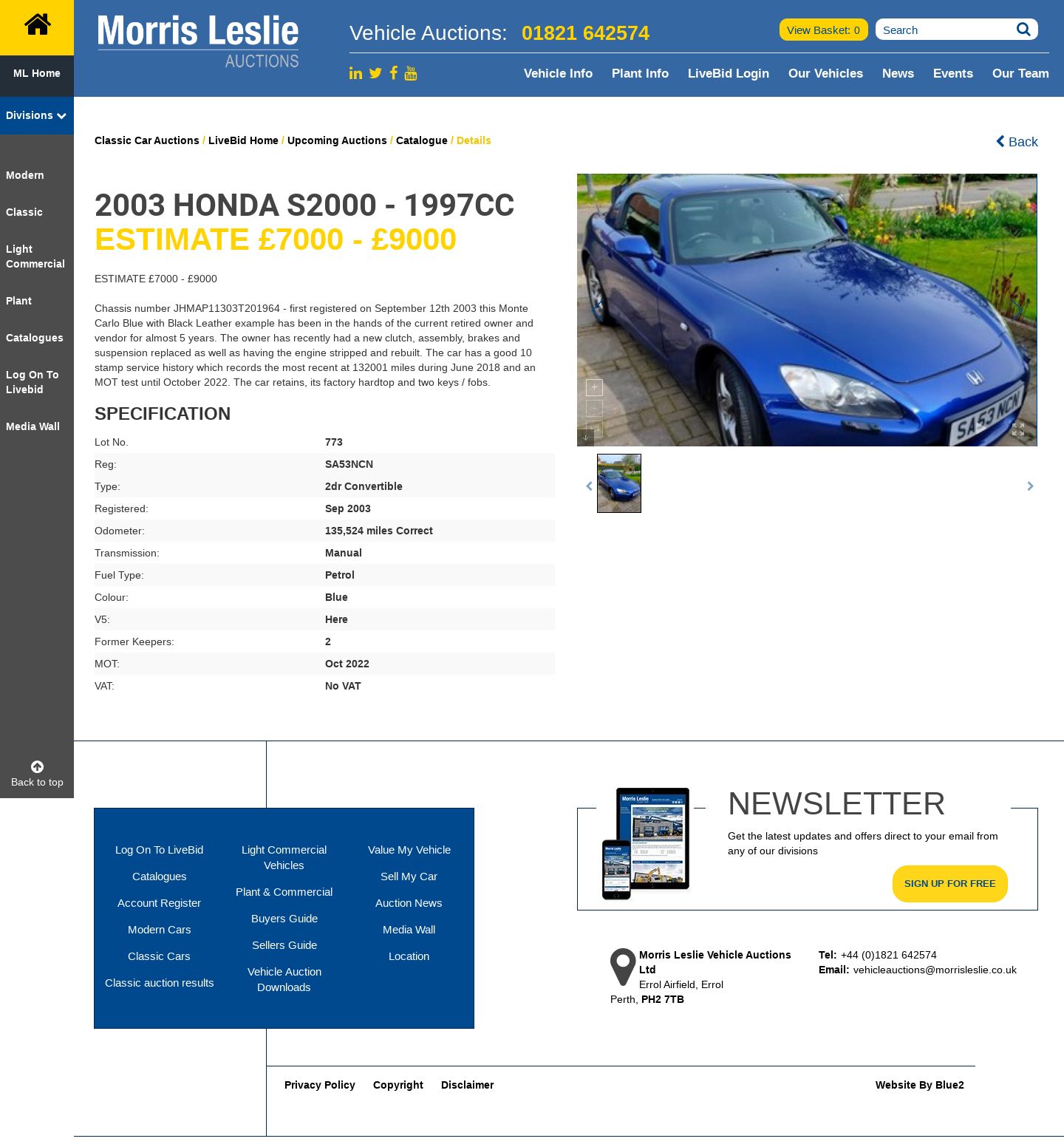Select Modern in the sidebar
The image size is (1064, 1147).
pyautogui.click(x=25, y=175)
